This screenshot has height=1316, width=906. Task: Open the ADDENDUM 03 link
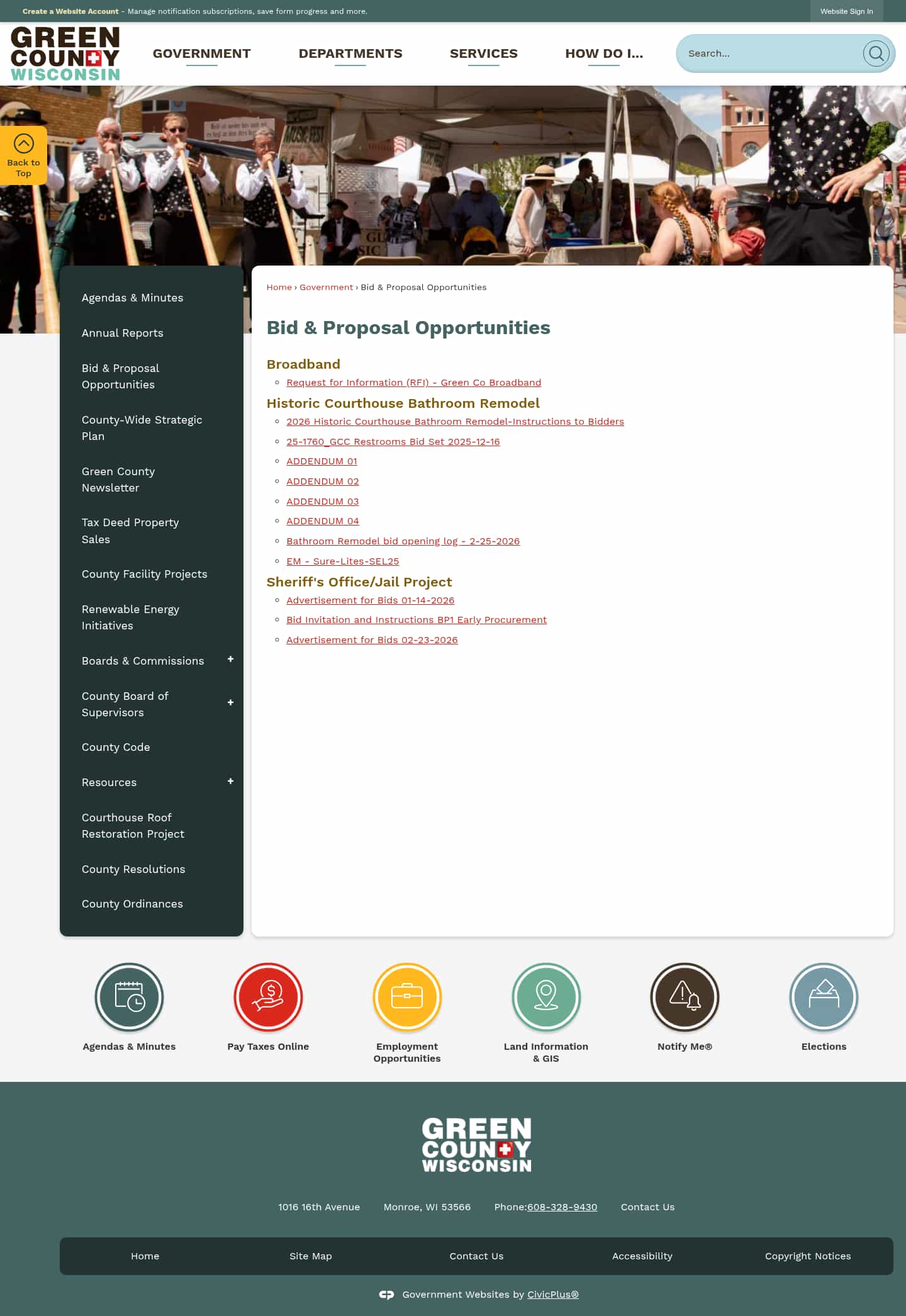coord(323,502)
